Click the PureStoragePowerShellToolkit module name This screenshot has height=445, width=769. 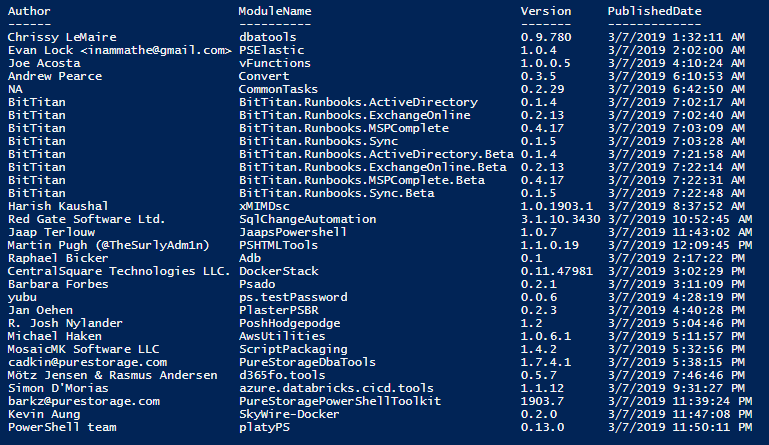[340, 401]
